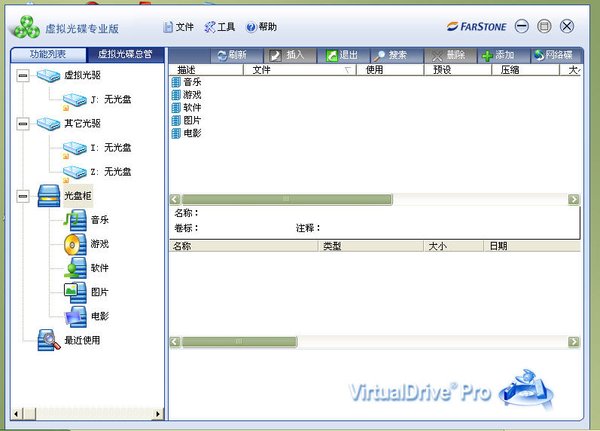Viewport: 600px width, 431px height.
Task: Open the 文件 menu
Action: (x=178, y=27)
